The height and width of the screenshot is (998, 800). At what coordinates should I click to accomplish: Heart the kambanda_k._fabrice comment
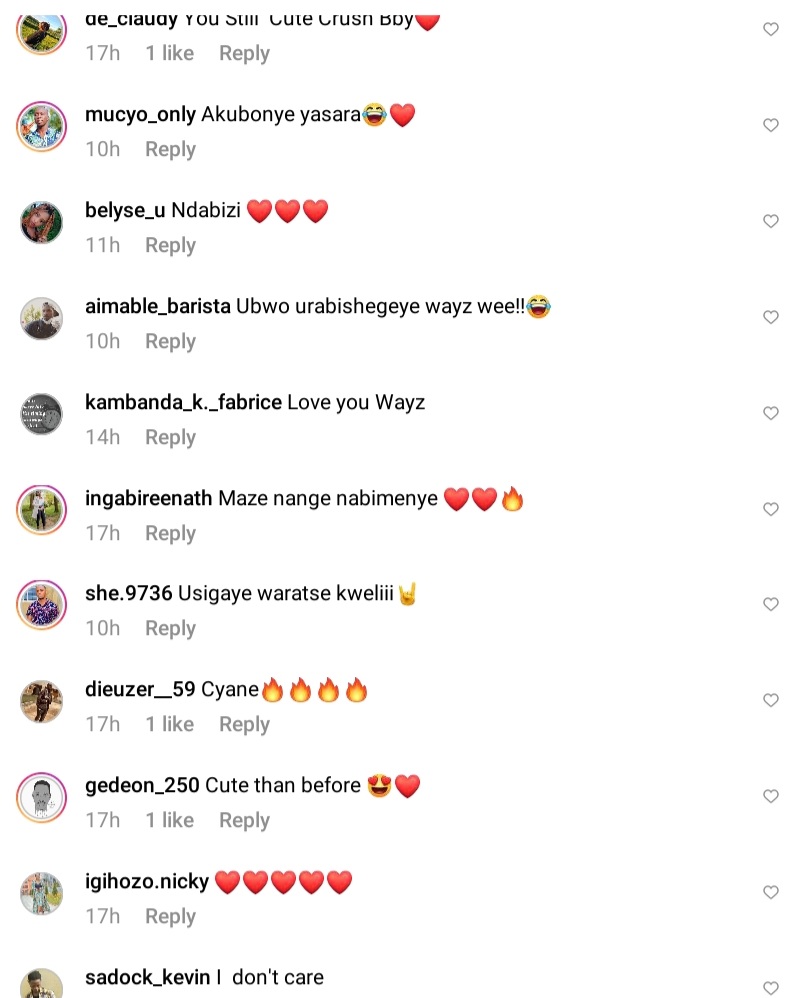click(771, 413)
